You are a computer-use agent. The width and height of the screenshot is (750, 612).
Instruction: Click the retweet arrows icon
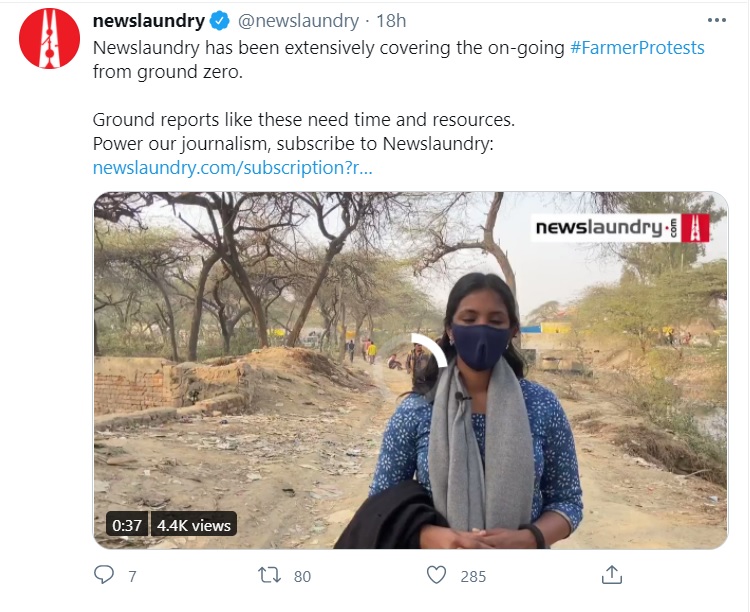(269, 574)
